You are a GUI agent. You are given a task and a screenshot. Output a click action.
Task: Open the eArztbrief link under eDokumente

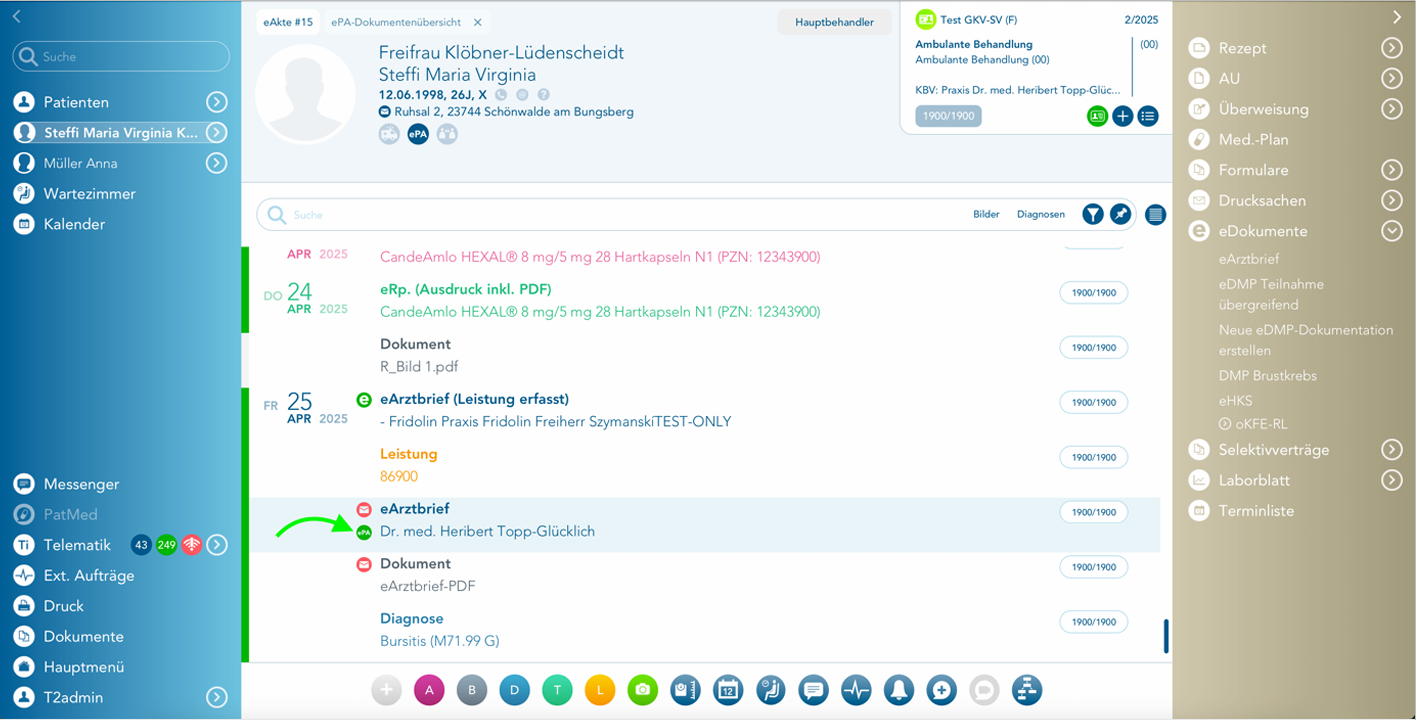pos(1248,259)
